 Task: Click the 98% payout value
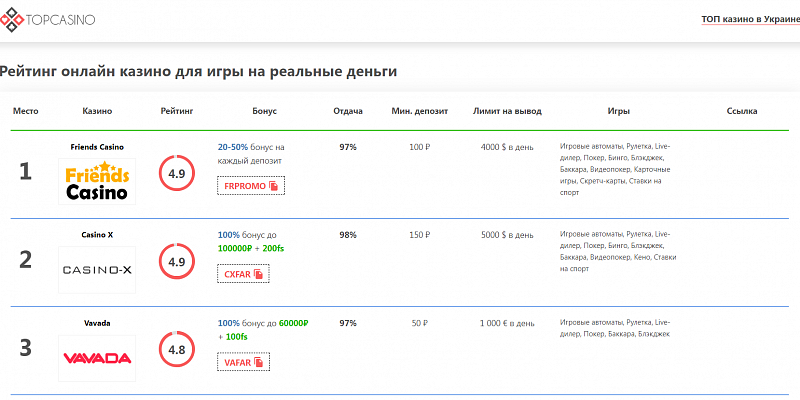pyautogui.click(x=348, y=235)
